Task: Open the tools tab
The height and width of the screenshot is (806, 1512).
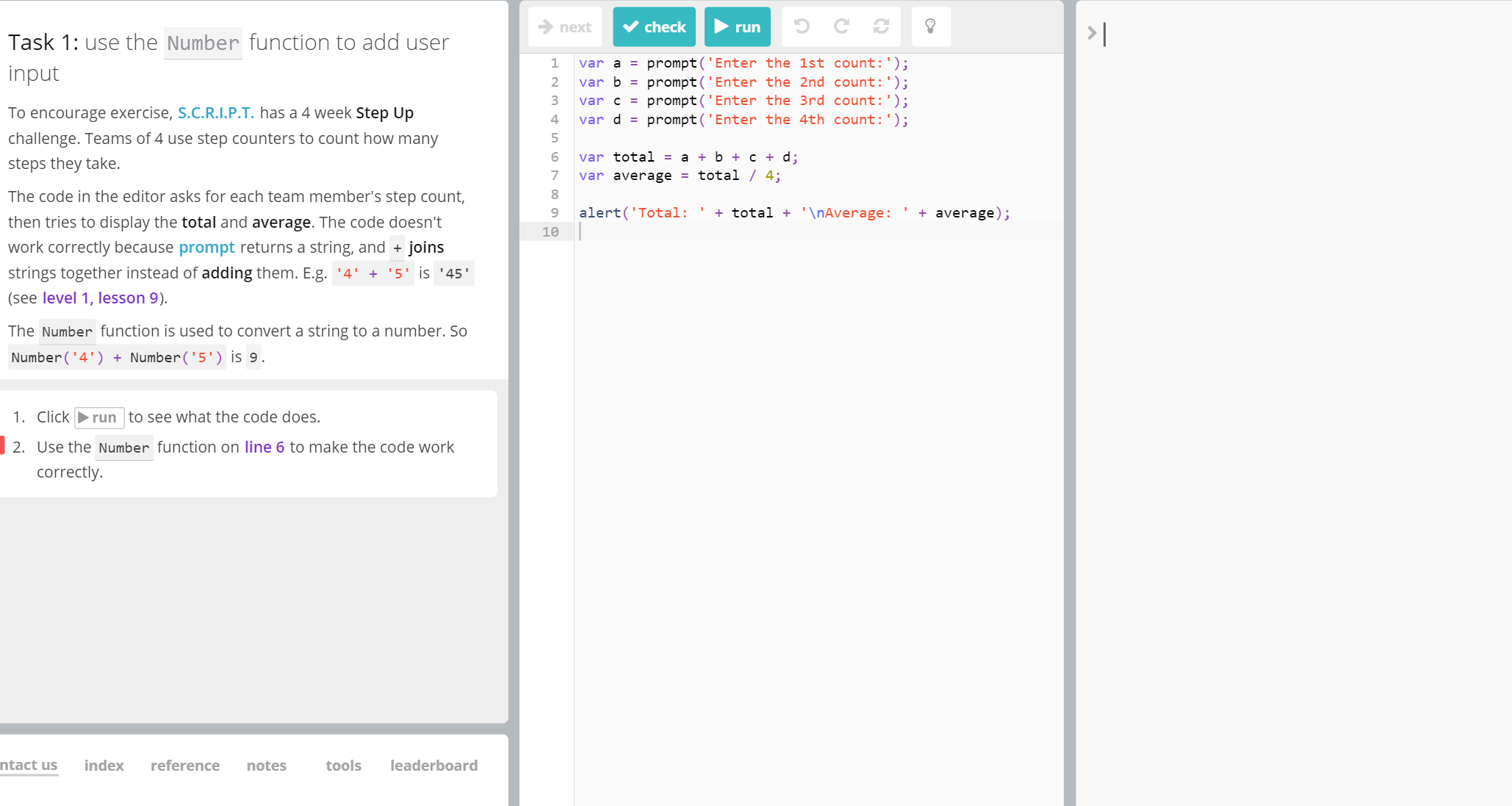Action: (343, 766)
